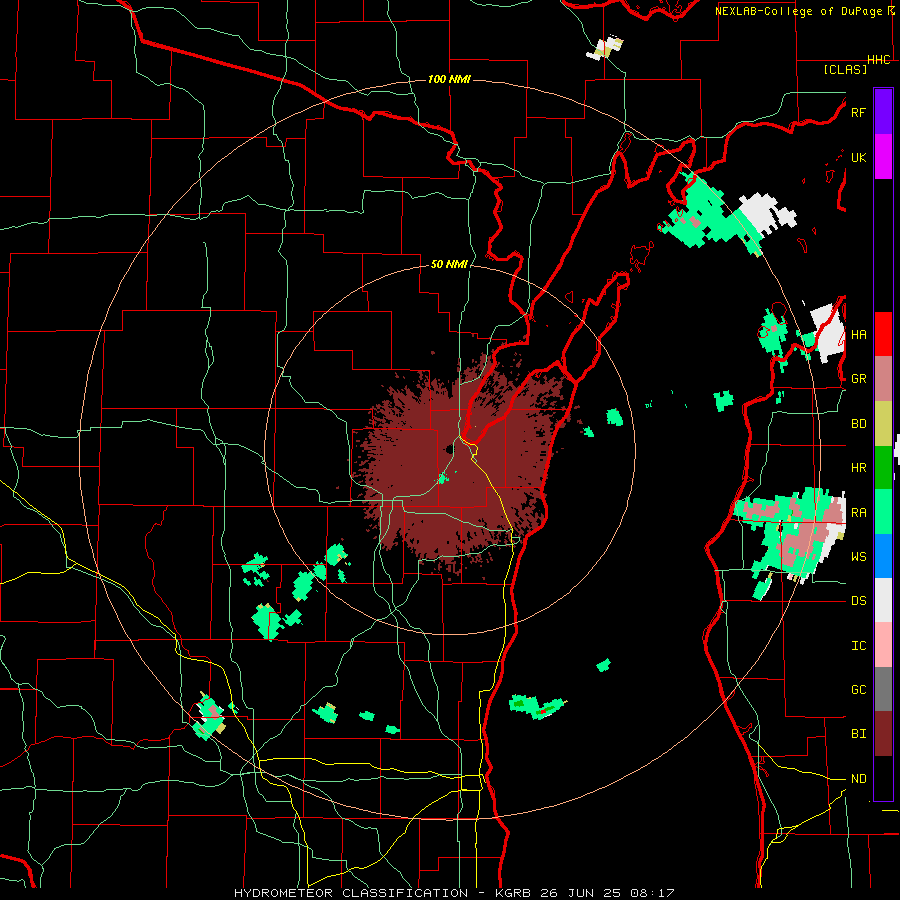Pick the HR dark green legend swatch
Screen dimensions: 900x900
point(883,468)
